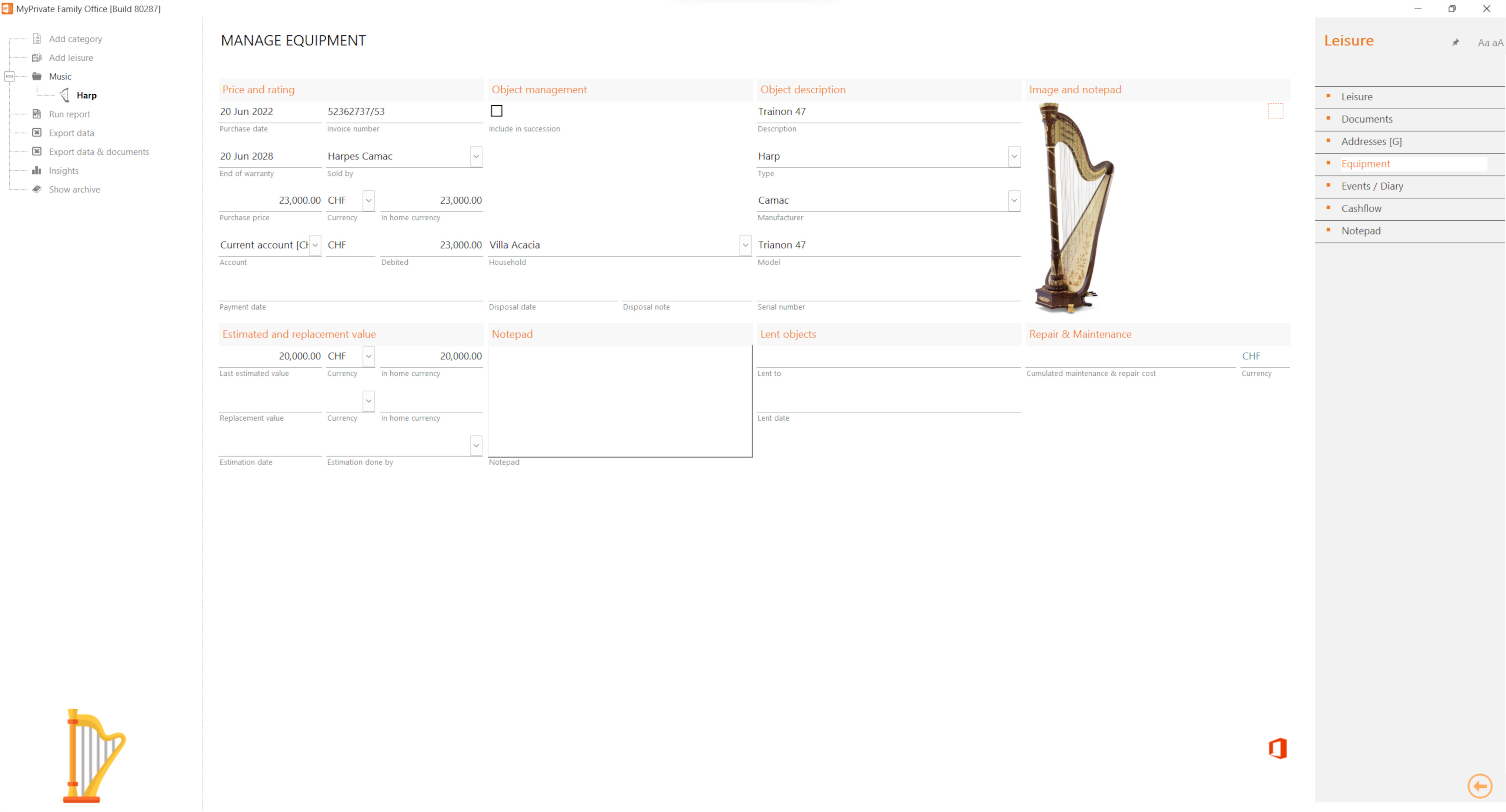Switch to the Cashflow tab

(1362, 208)
